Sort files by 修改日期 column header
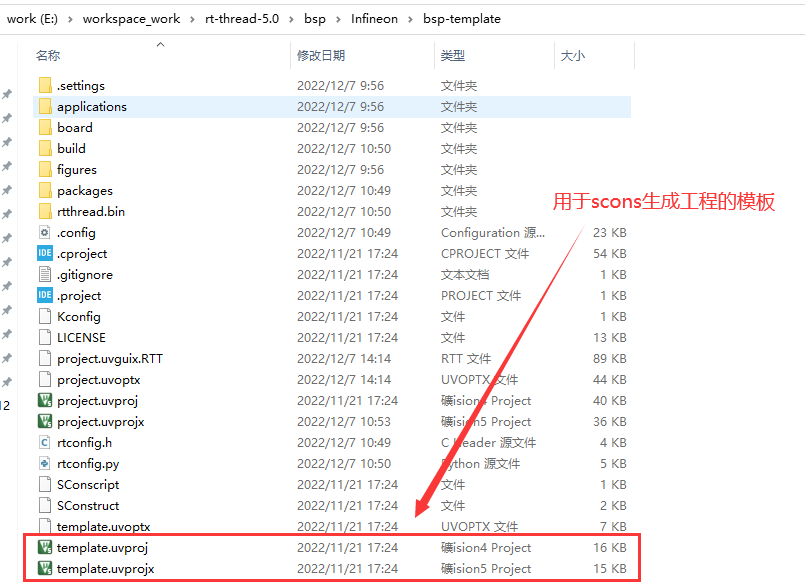This screenshot has width=805, height=584. point(320,56)
